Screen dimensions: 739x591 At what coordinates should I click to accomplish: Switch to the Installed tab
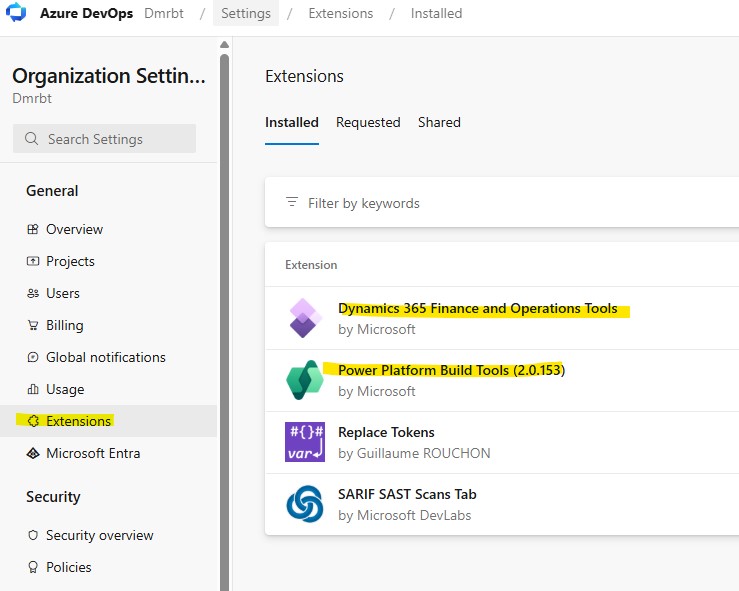292,123
